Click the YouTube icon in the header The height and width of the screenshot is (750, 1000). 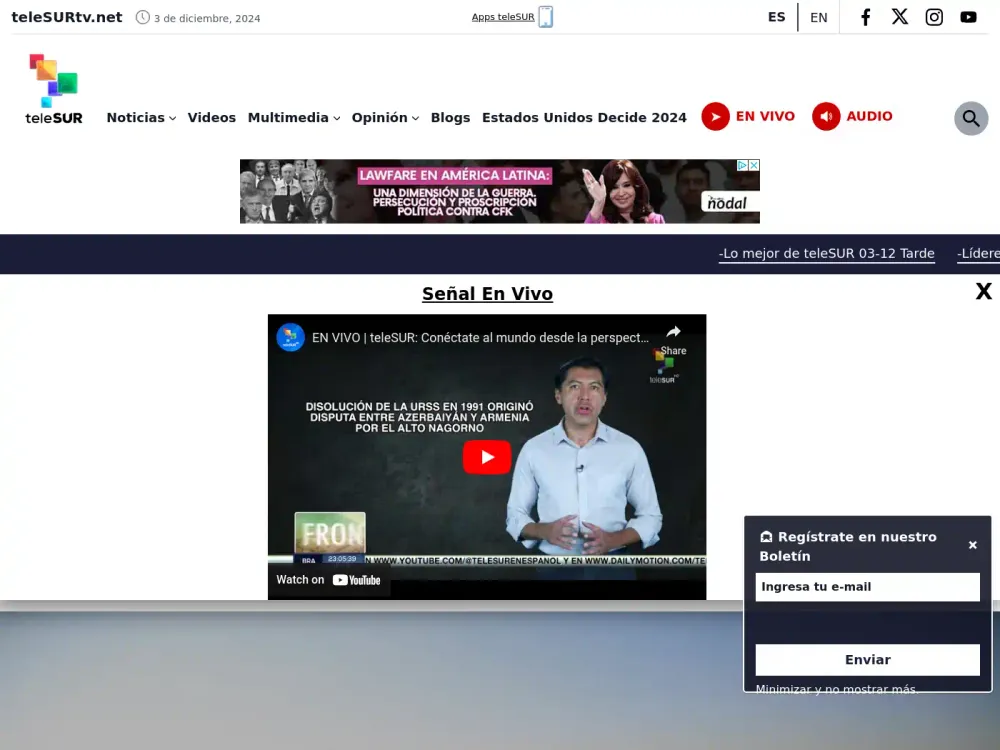pyautogui.click(x=968, y=16)
